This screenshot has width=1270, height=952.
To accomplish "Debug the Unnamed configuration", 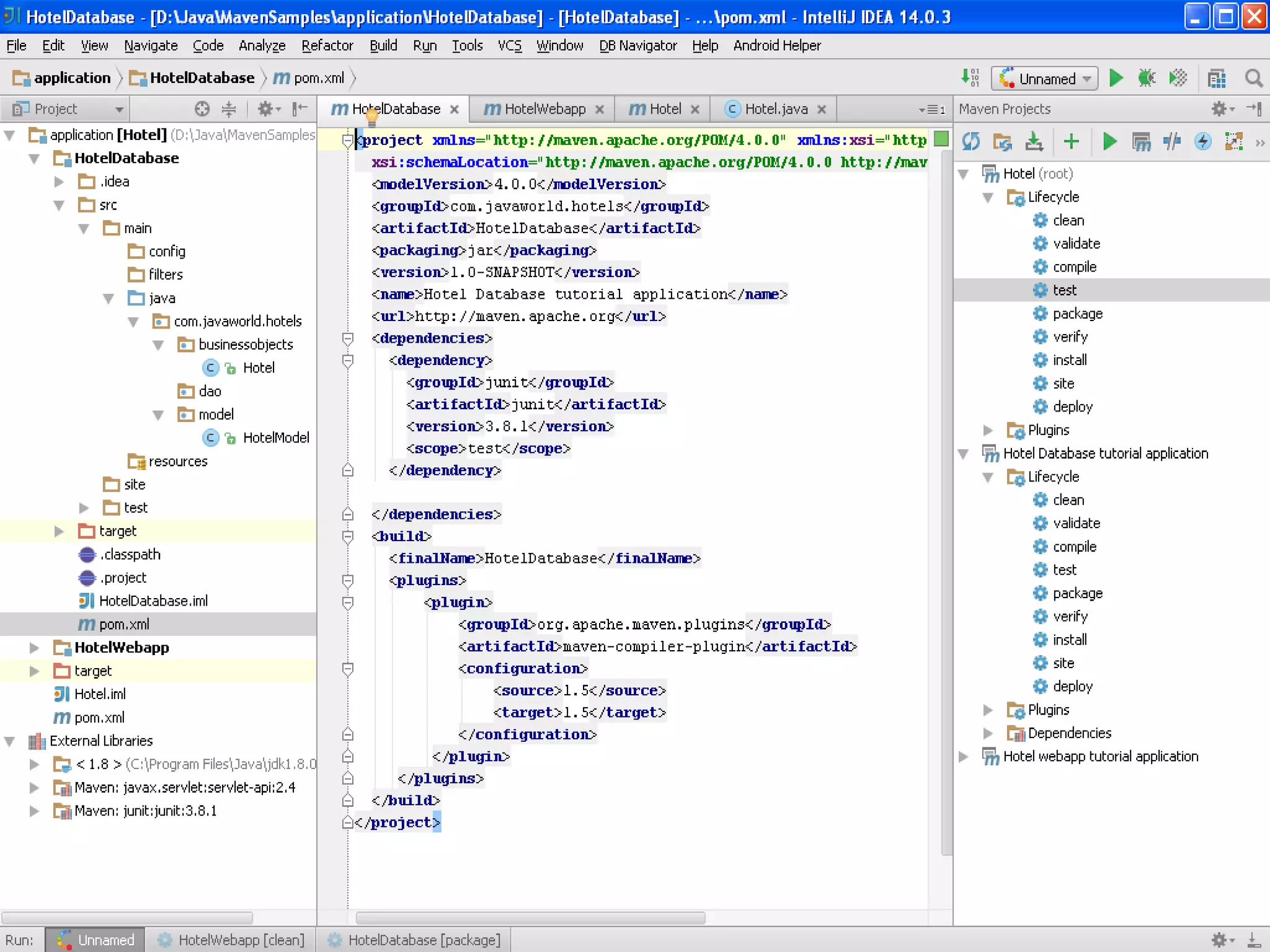I will tap(1147, 78).
